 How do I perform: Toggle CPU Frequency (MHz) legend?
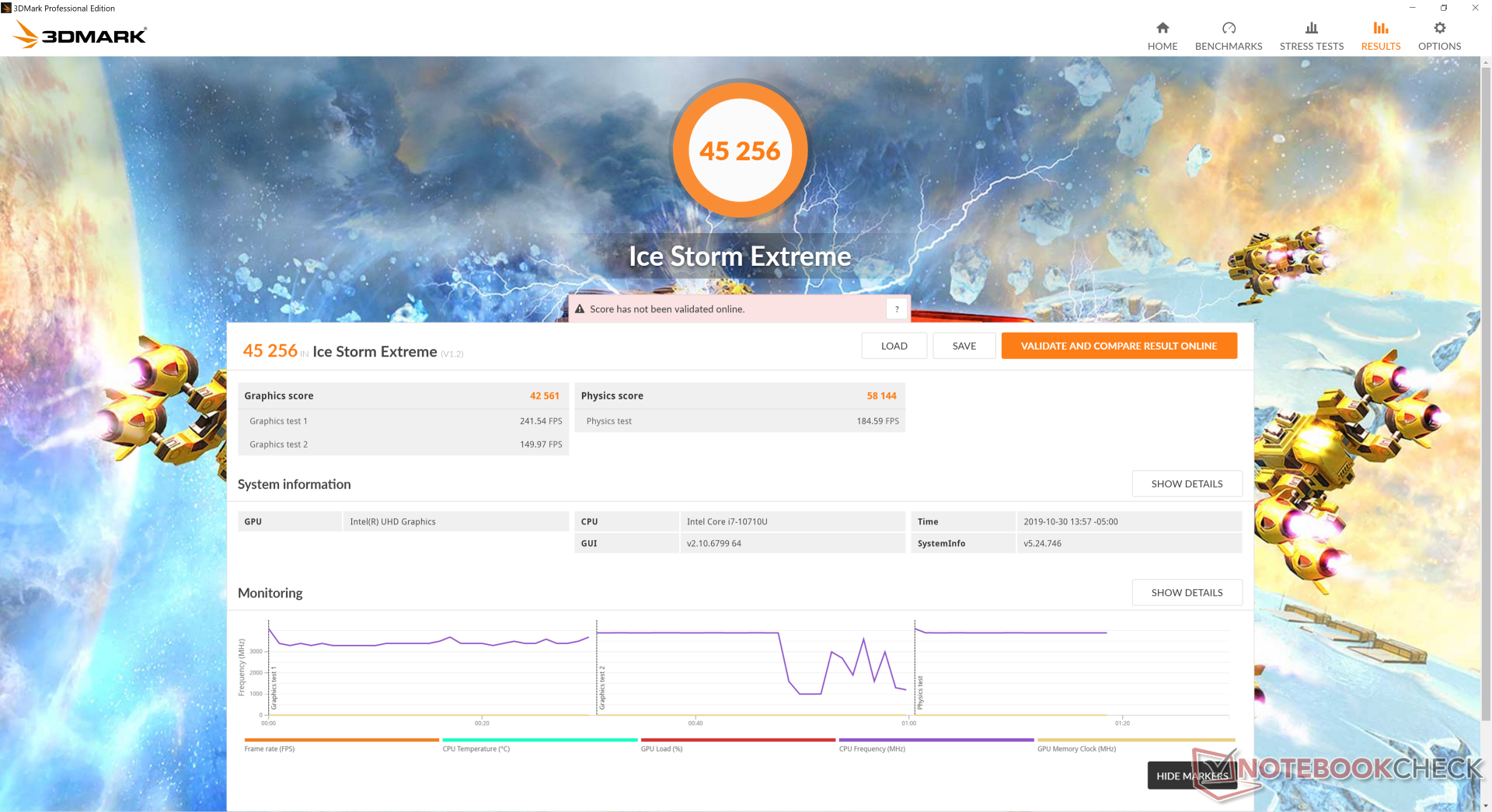pos(936,744)
